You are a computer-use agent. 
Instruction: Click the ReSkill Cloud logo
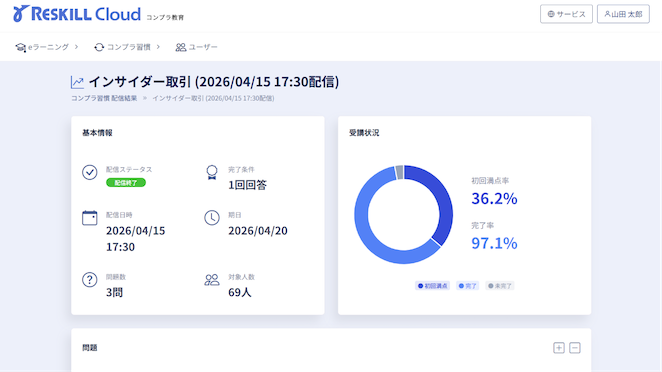pyautogui.click(x=77, y=14)
